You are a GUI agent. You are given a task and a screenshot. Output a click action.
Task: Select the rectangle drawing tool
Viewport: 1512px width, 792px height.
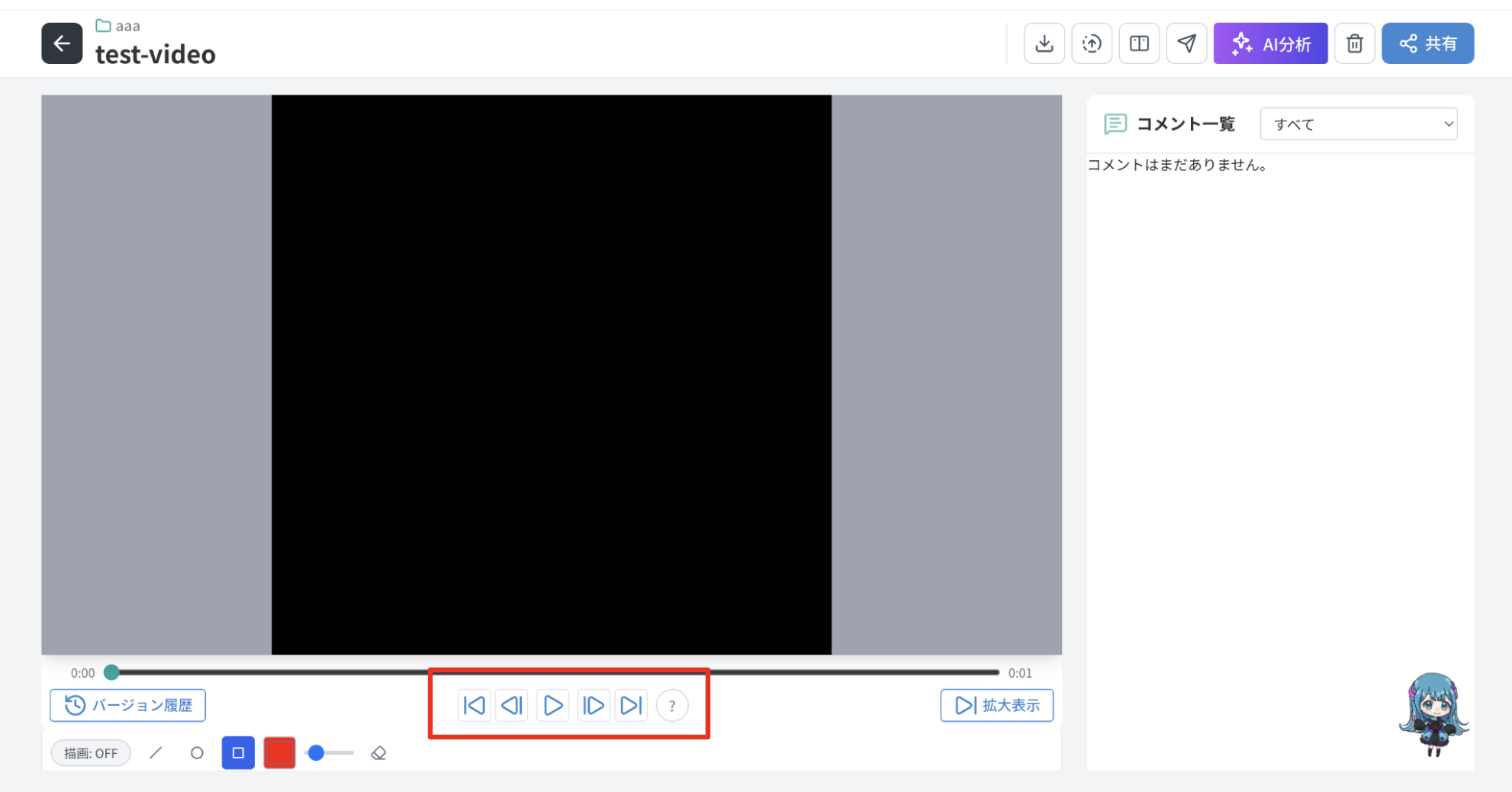[x=238, y=753]
